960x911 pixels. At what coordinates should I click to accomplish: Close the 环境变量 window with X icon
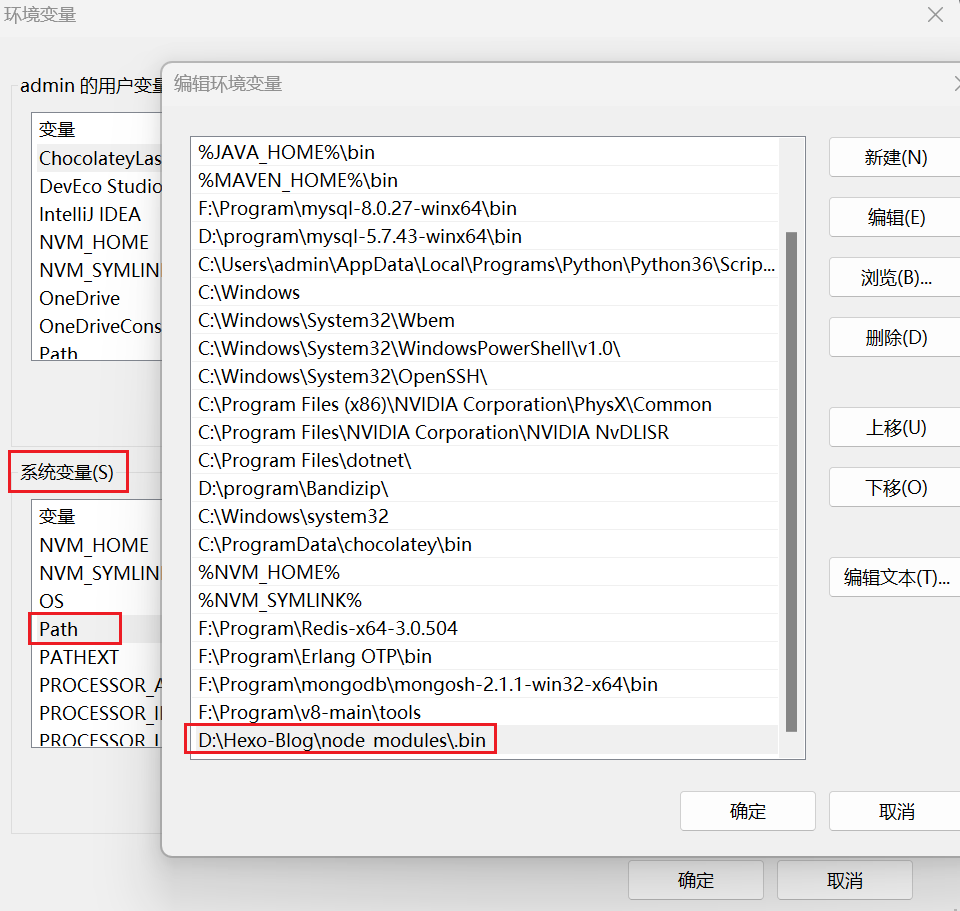935,15
